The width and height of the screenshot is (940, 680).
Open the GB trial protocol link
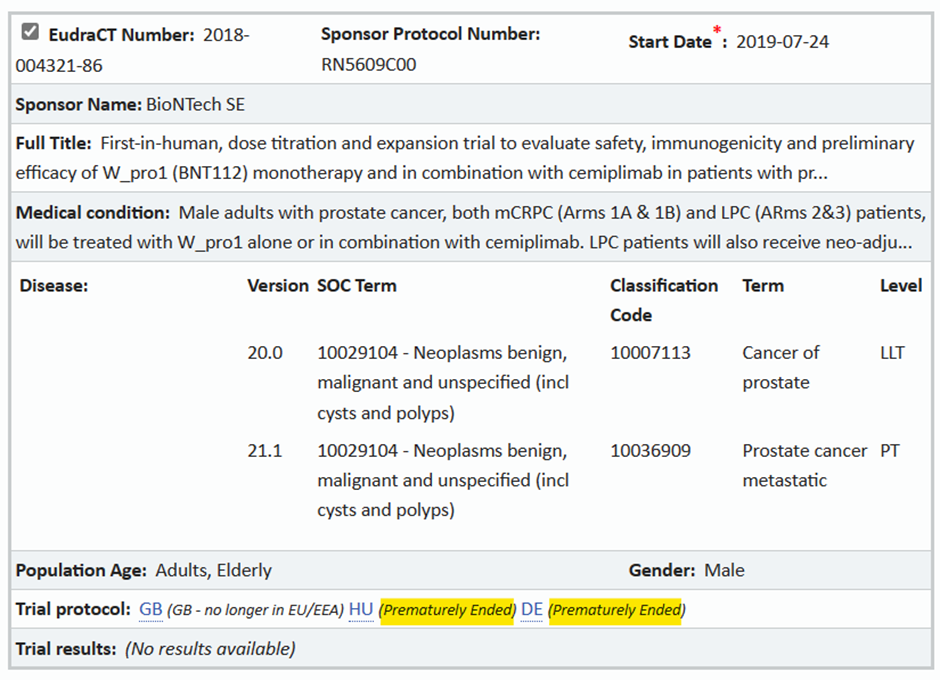150,609
